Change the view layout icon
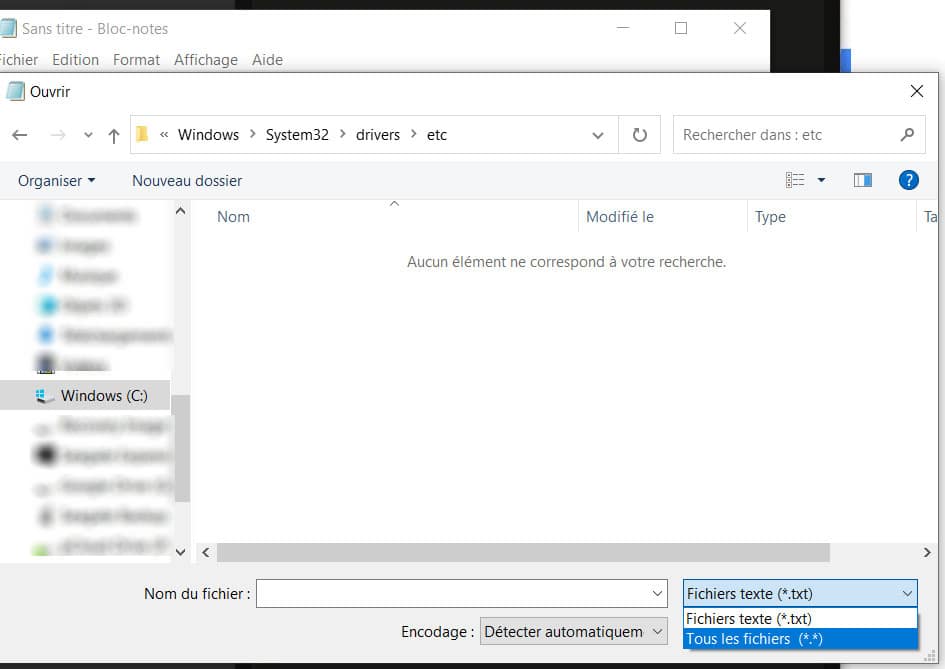Image resolution: width=945 pixels, height=669 pixels. pyautogui.click(x=795, y=180)
